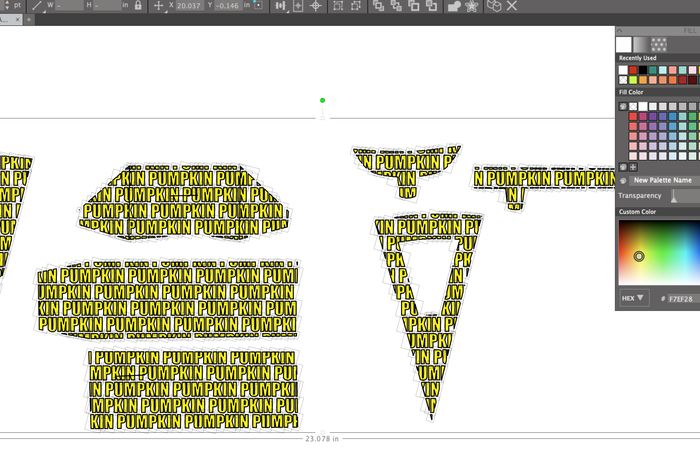The width and height of the screenshot is (700, 467).
Task: Select the solid white fill type
Action: point(624,44)
